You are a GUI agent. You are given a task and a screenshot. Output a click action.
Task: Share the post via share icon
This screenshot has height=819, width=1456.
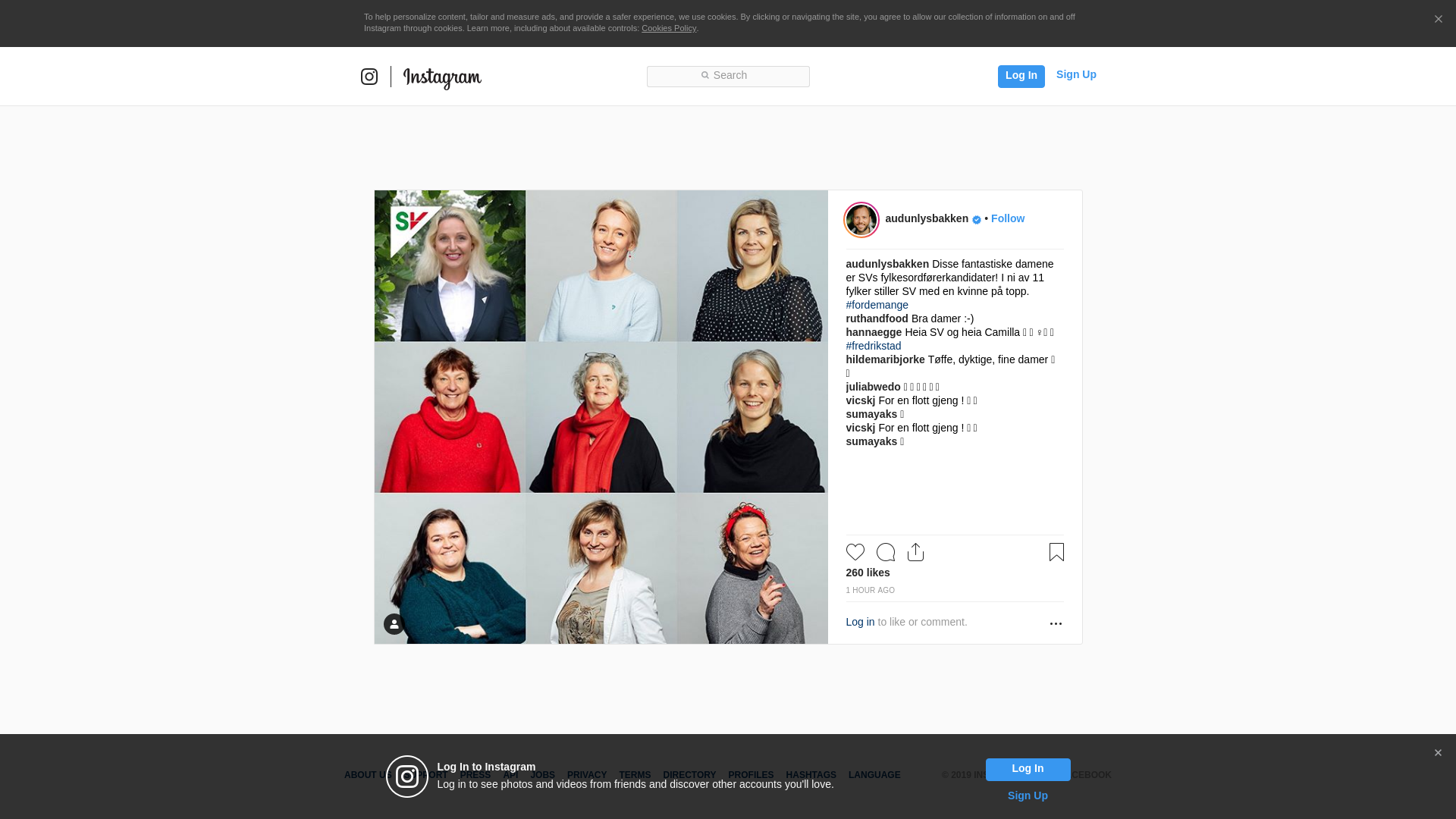[x=915, y=552]
